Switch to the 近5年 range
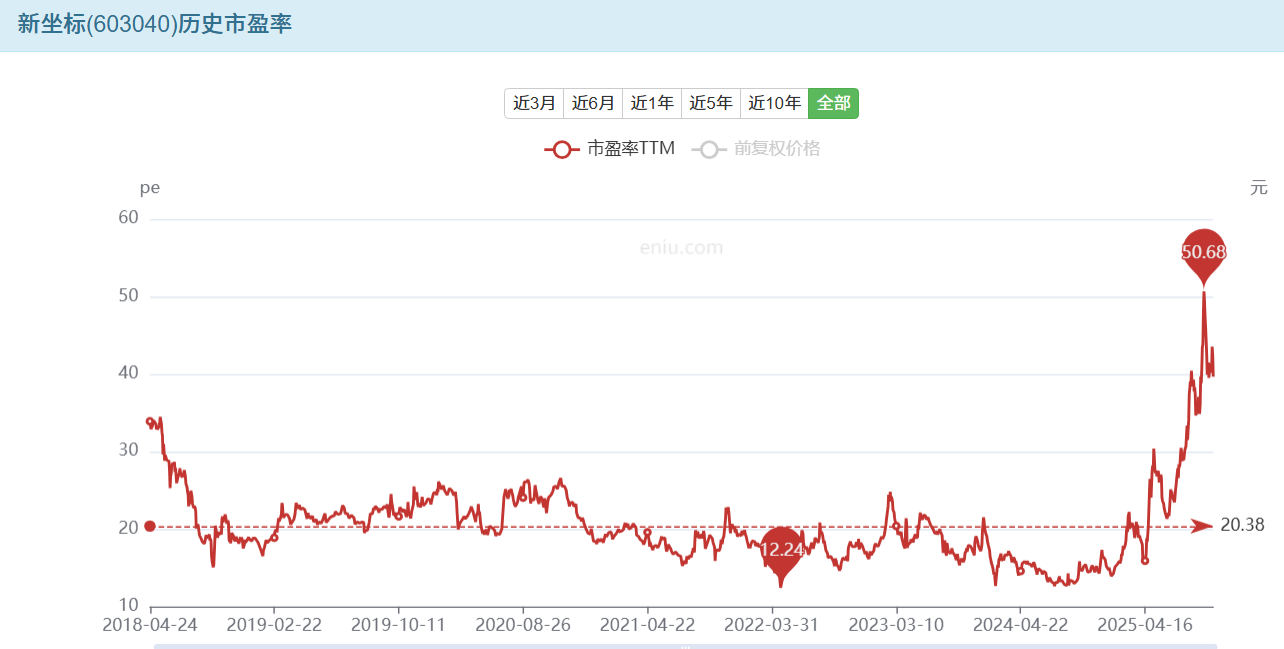This screenshot has height=649, width=1284. (711, 103)
